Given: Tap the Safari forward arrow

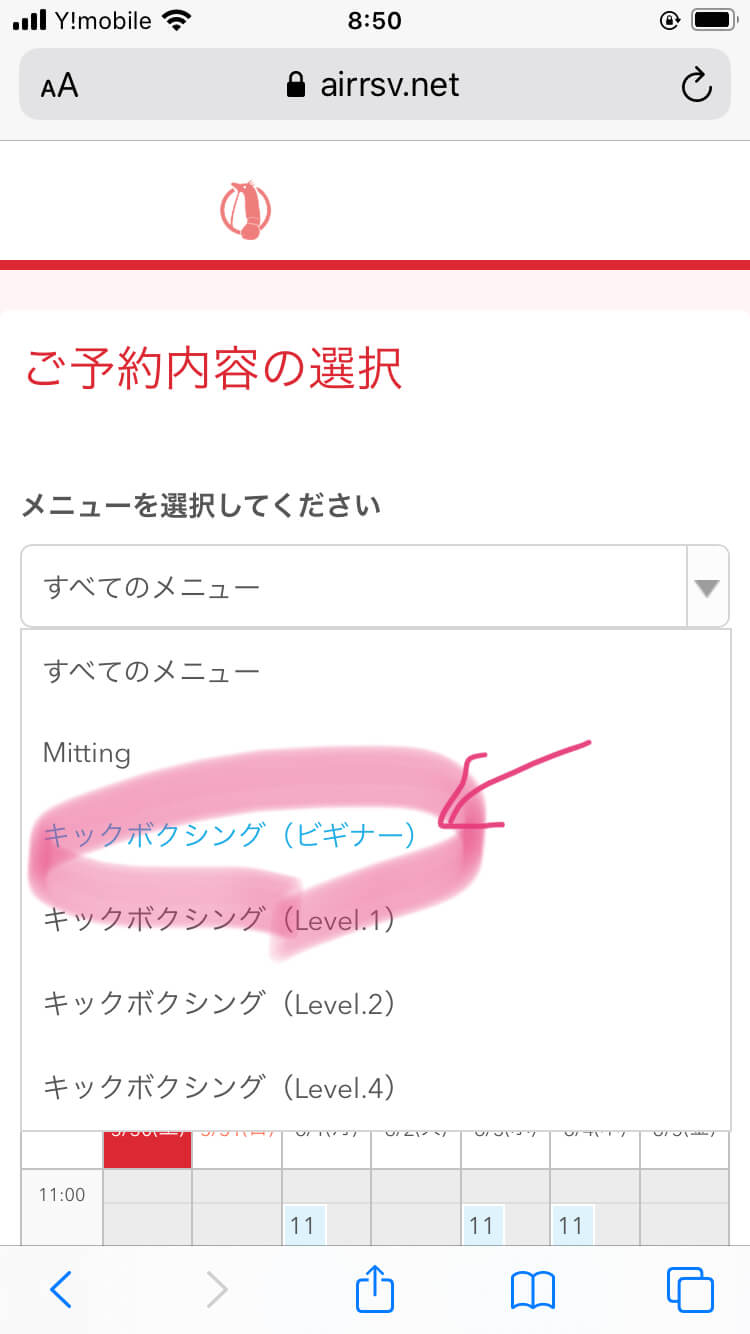Looking at the screenshot, I should [x=216, y=1290].
